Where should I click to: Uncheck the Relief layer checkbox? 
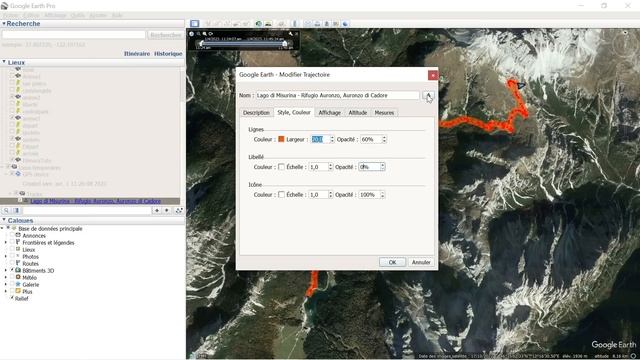click(x=12, y=298)
